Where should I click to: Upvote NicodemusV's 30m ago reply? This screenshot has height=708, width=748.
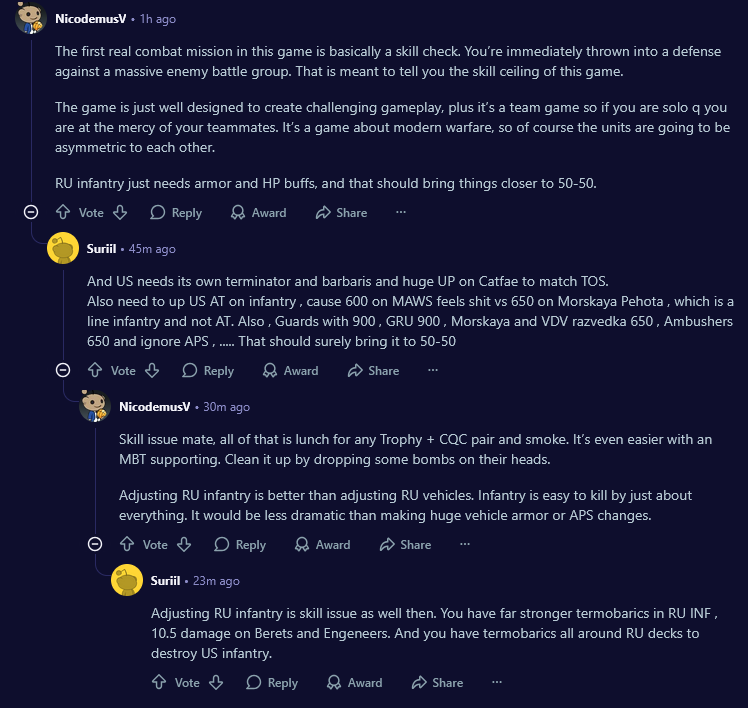(x=127, y=544)
